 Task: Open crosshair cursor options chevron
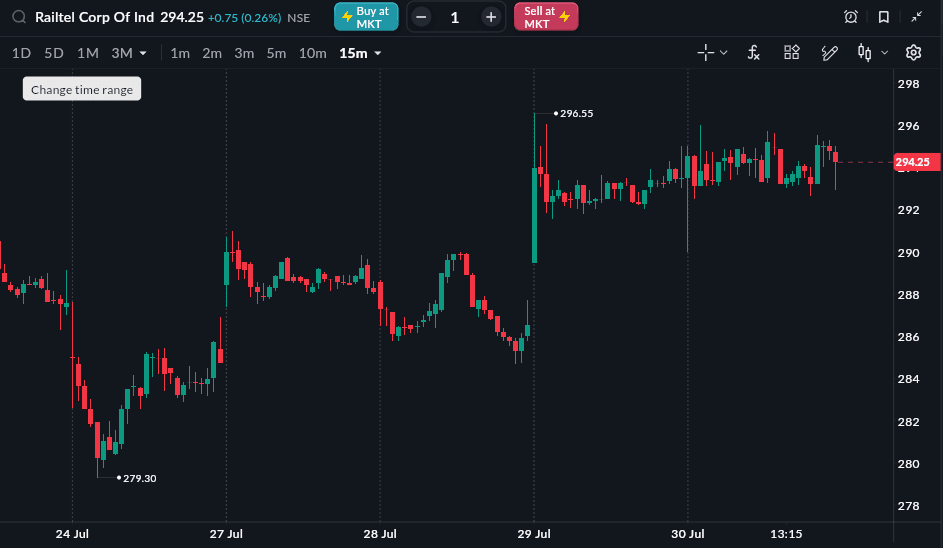point(723,53)
